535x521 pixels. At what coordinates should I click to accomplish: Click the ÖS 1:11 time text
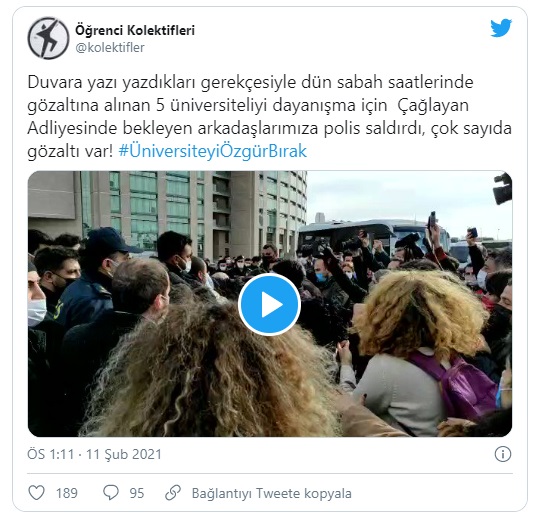pyautogui.click(x=50, y=454)
